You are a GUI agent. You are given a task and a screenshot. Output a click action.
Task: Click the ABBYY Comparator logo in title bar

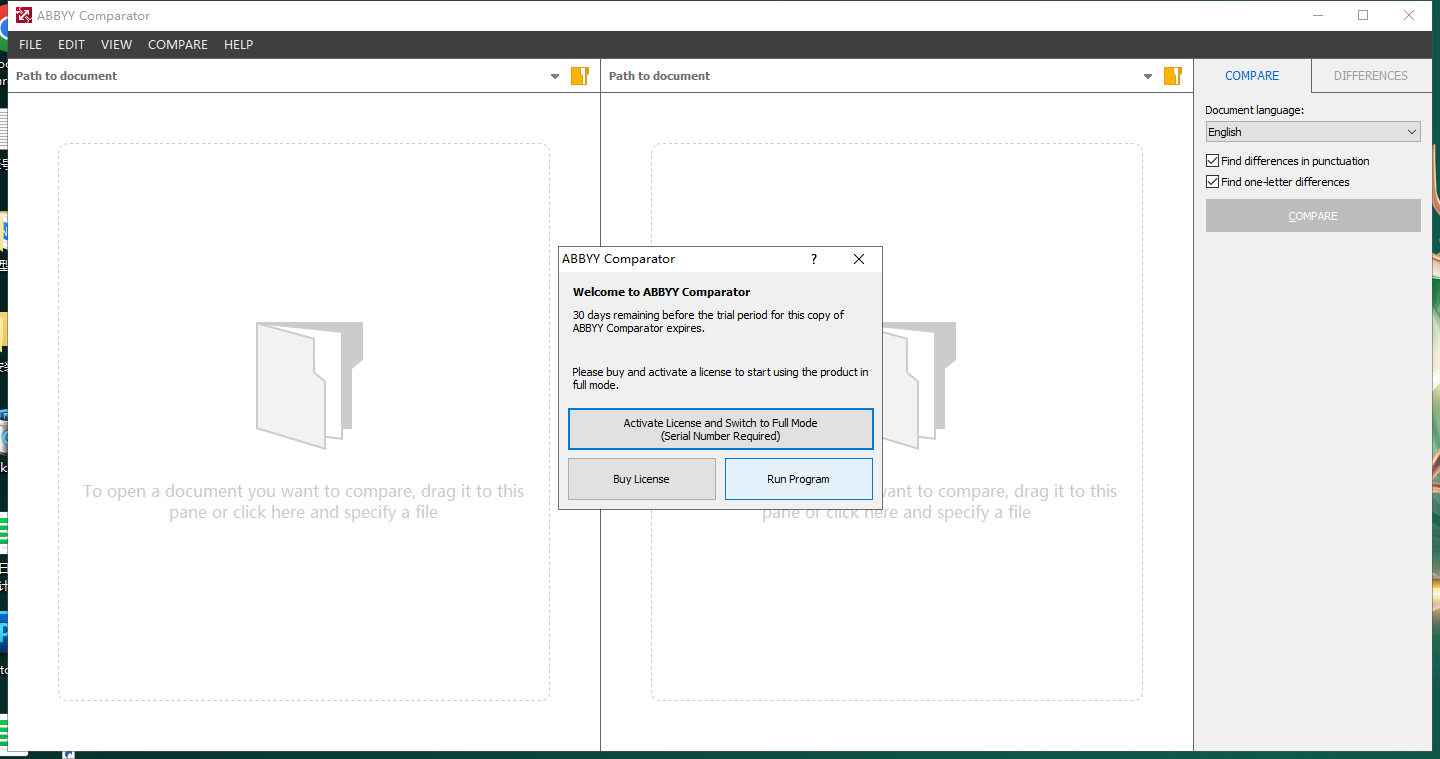click(23, 15)
